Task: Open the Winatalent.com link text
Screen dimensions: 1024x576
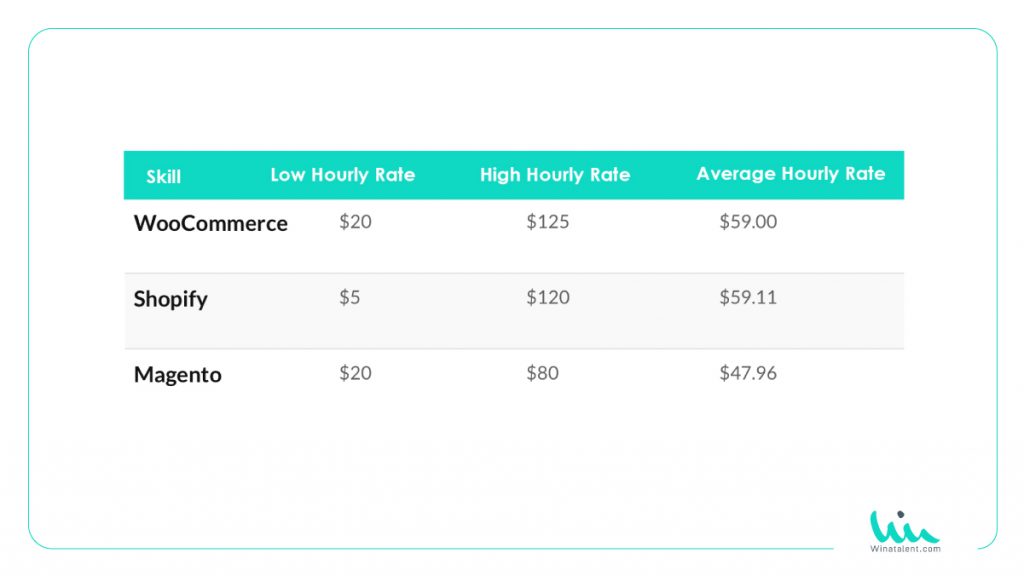Action: tap(905, 549)
